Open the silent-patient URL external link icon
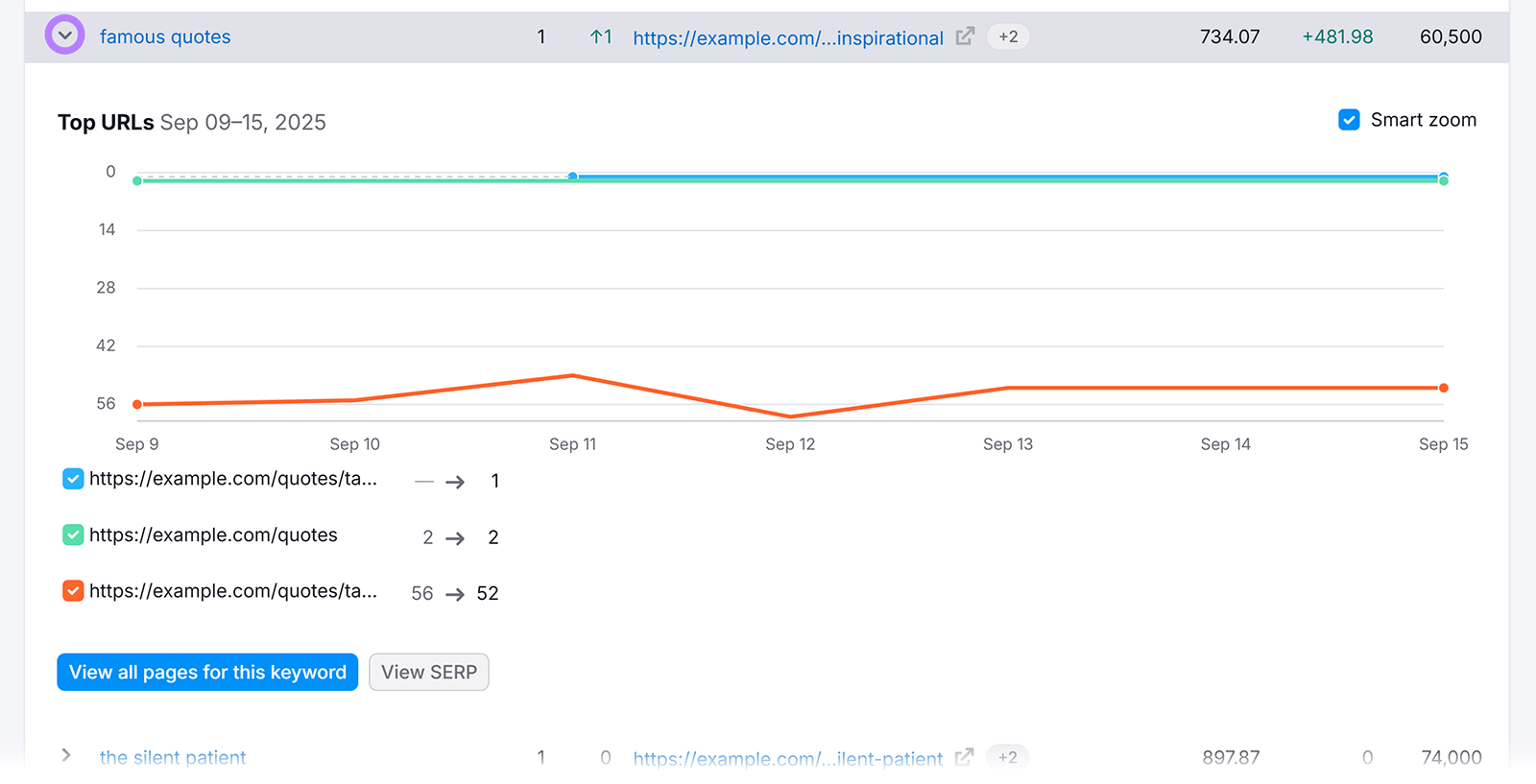 [x=965, y=756]
